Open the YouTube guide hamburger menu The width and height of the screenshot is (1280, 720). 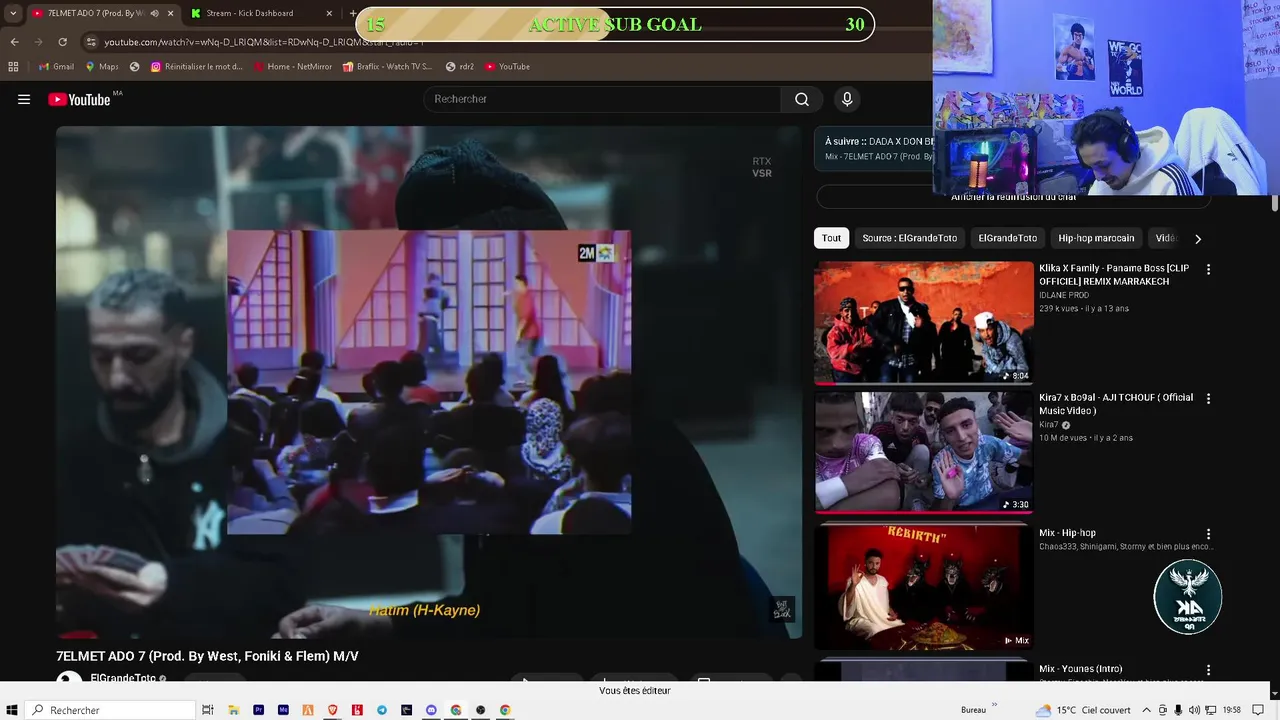point(24,99)
